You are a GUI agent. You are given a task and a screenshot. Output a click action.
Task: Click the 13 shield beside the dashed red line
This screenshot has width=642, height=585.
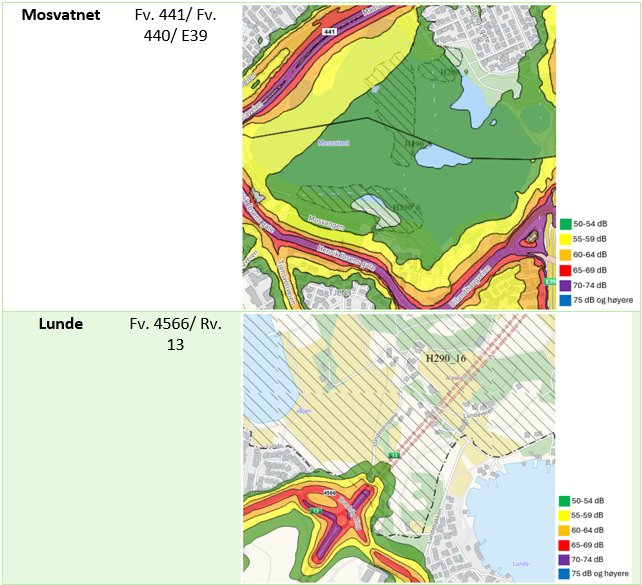394,455
